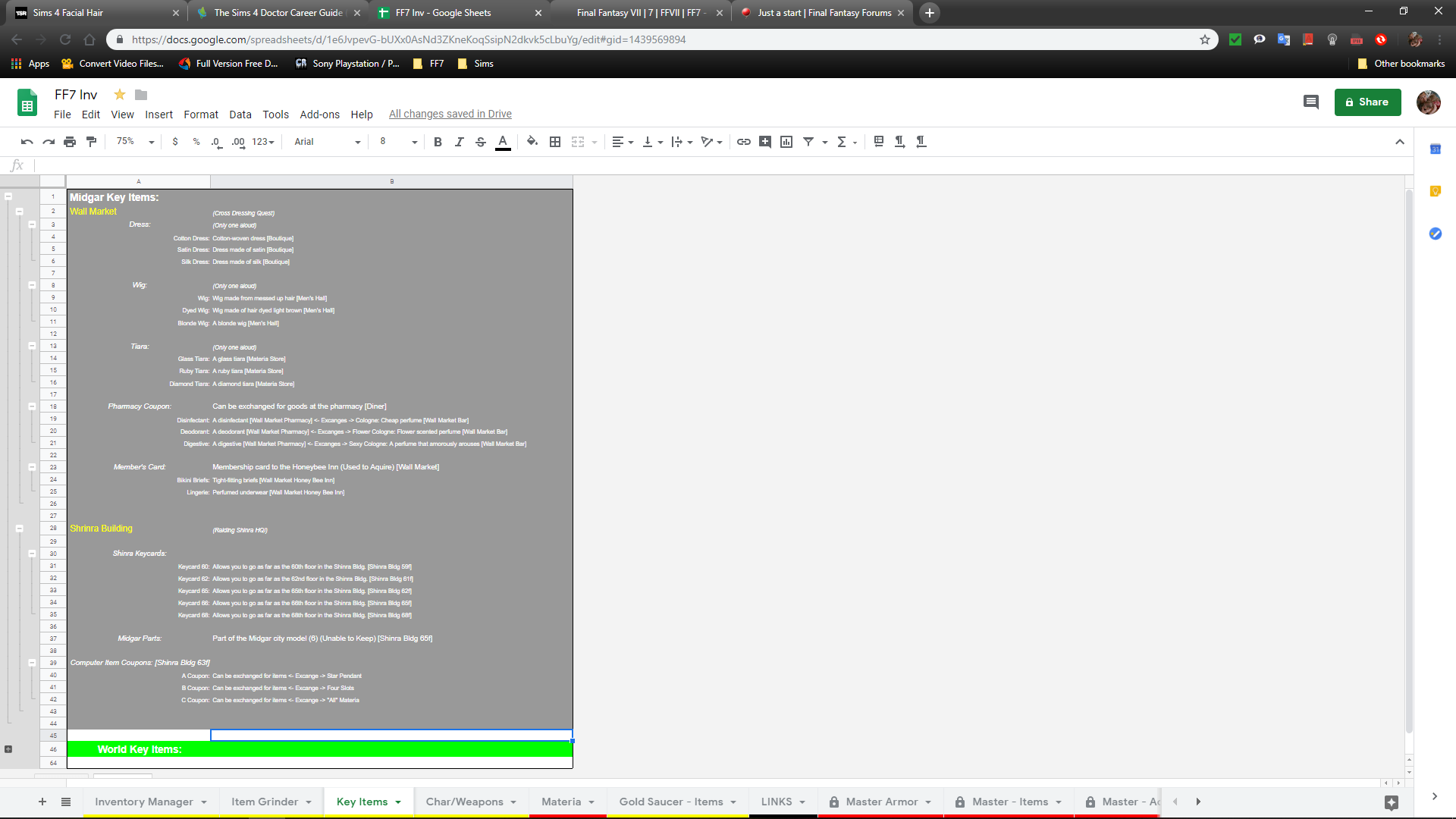Increase decimal places
The width and height of the screenshot is (1456, 819).
tap(238, 142)
